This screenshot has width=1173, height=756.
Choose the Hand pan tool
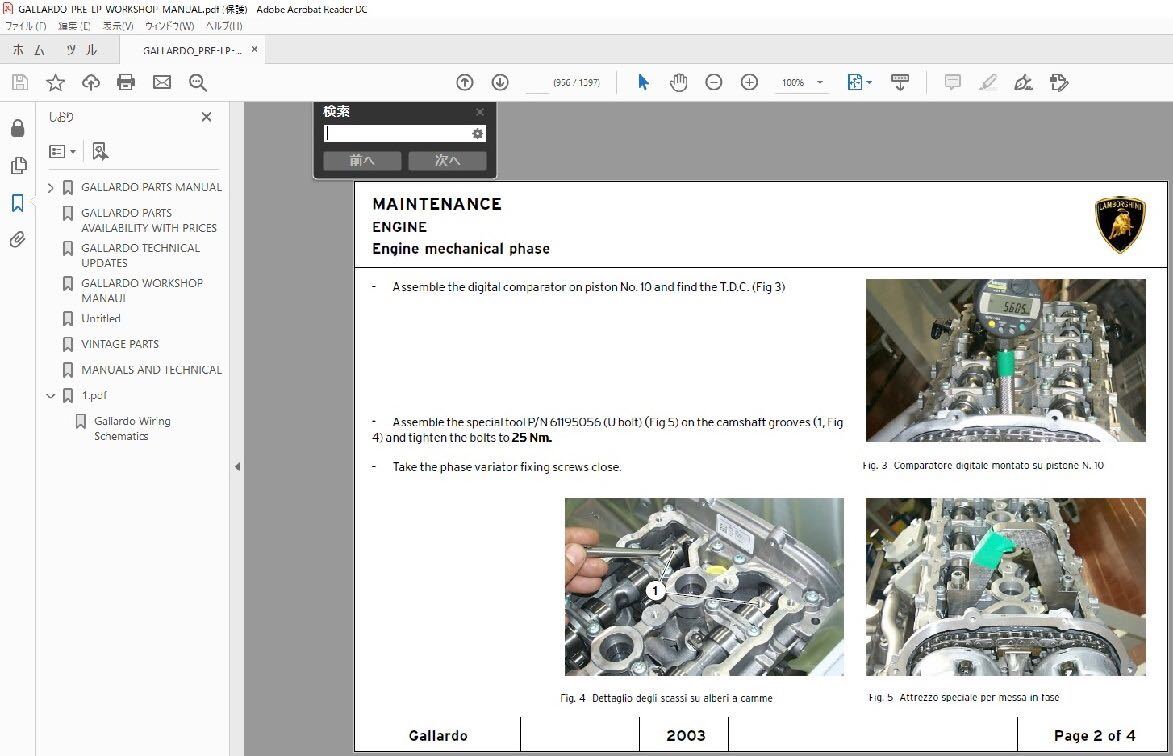[679, 82]
